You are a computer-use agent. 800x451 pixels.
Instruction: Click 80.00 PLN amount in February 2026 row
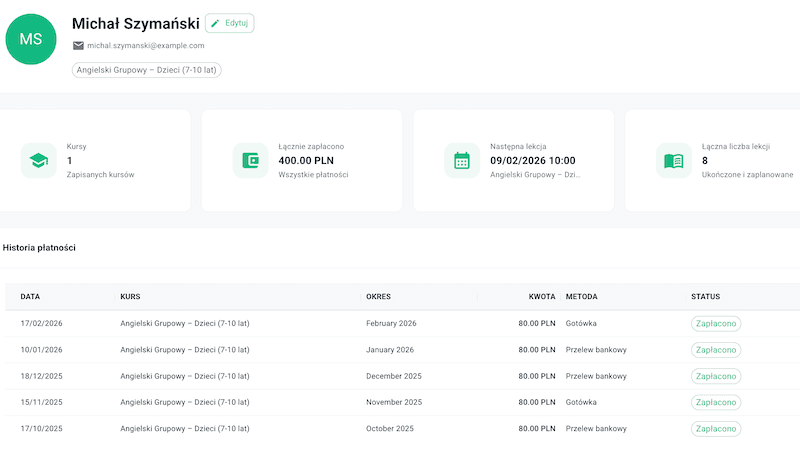(x=537, y=323)
